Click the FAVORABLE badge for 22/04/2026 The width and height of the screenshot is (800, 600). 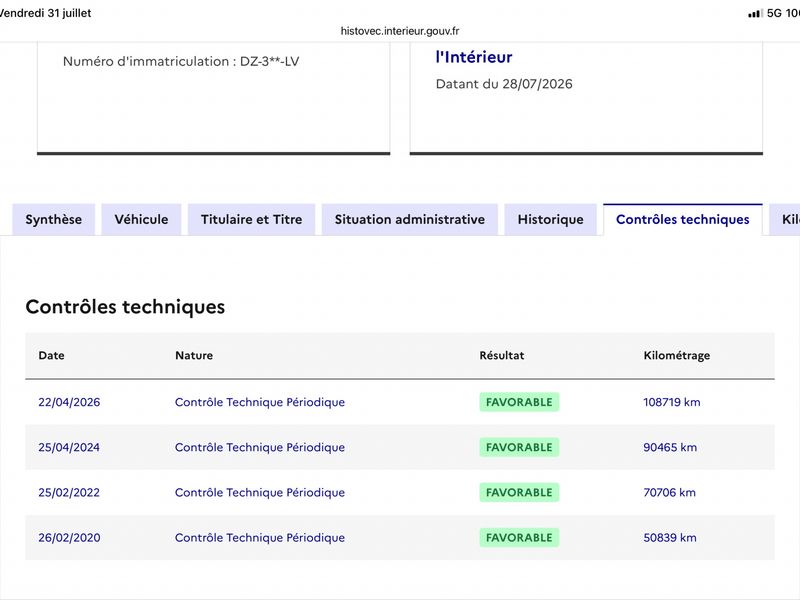(519, 402)
